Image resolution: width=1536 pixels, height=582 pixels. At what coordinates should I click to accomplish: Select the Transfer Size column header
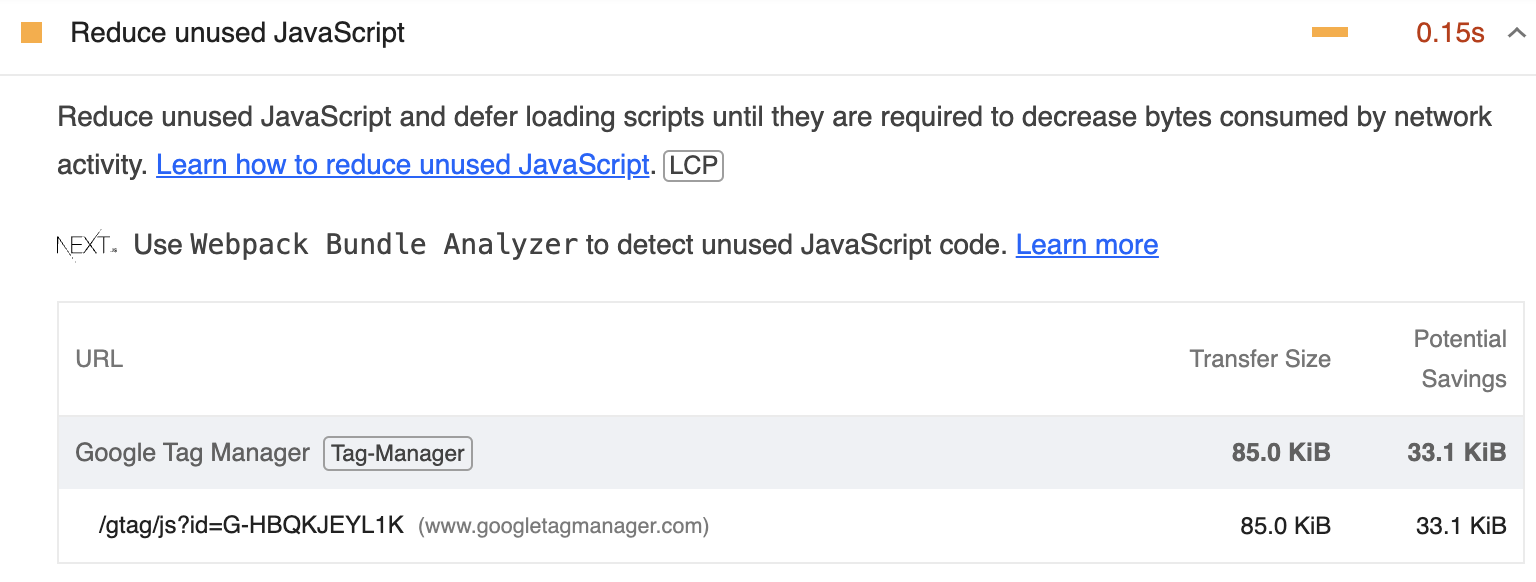[x=1259, y=358]
